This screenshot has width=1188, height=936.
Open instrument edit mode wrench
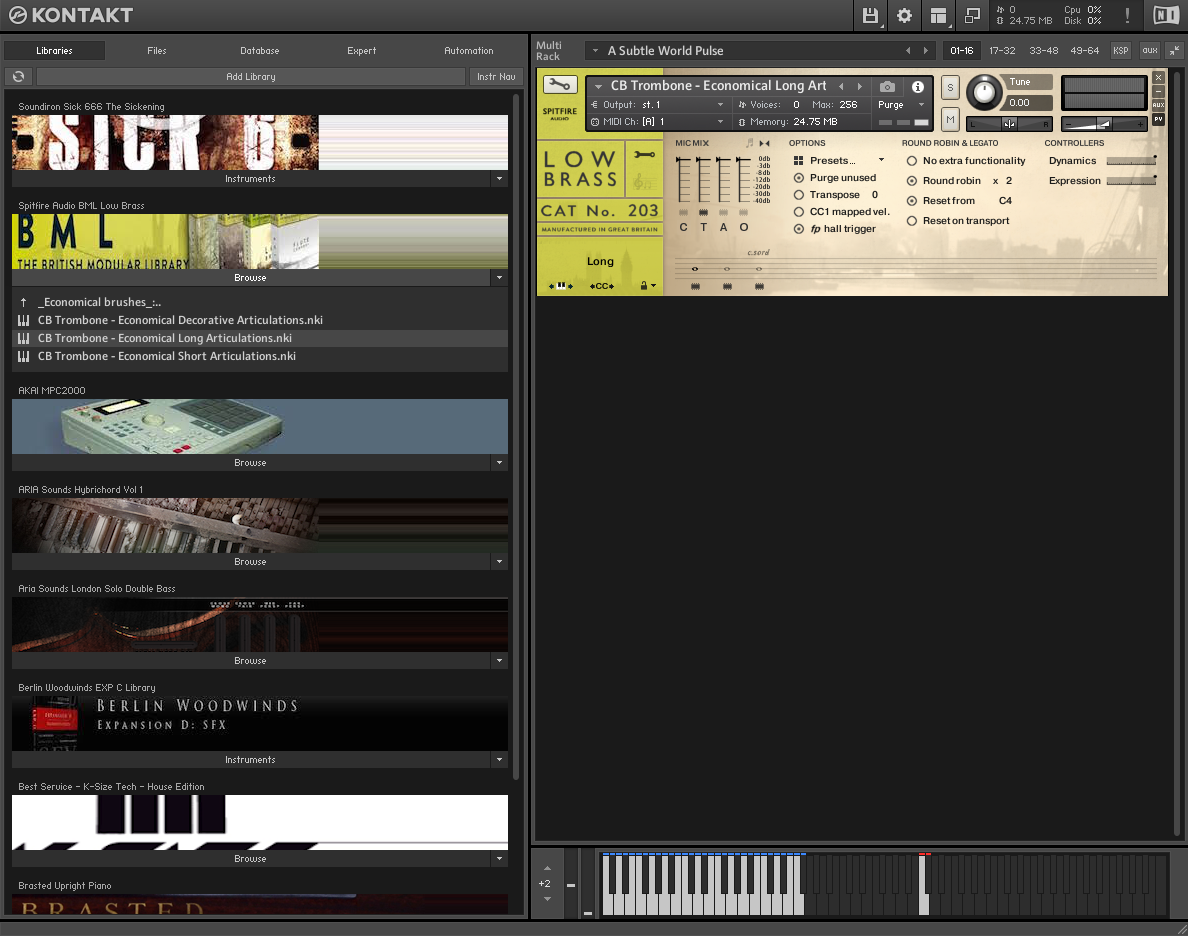coord(560,85)
